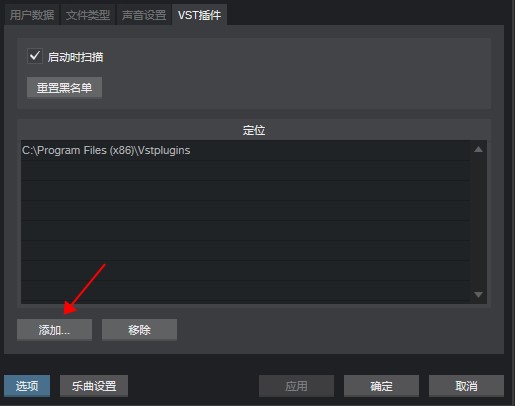Select the C:\Program Files (x86)\Vstplugins entry

tap(245, 150)
